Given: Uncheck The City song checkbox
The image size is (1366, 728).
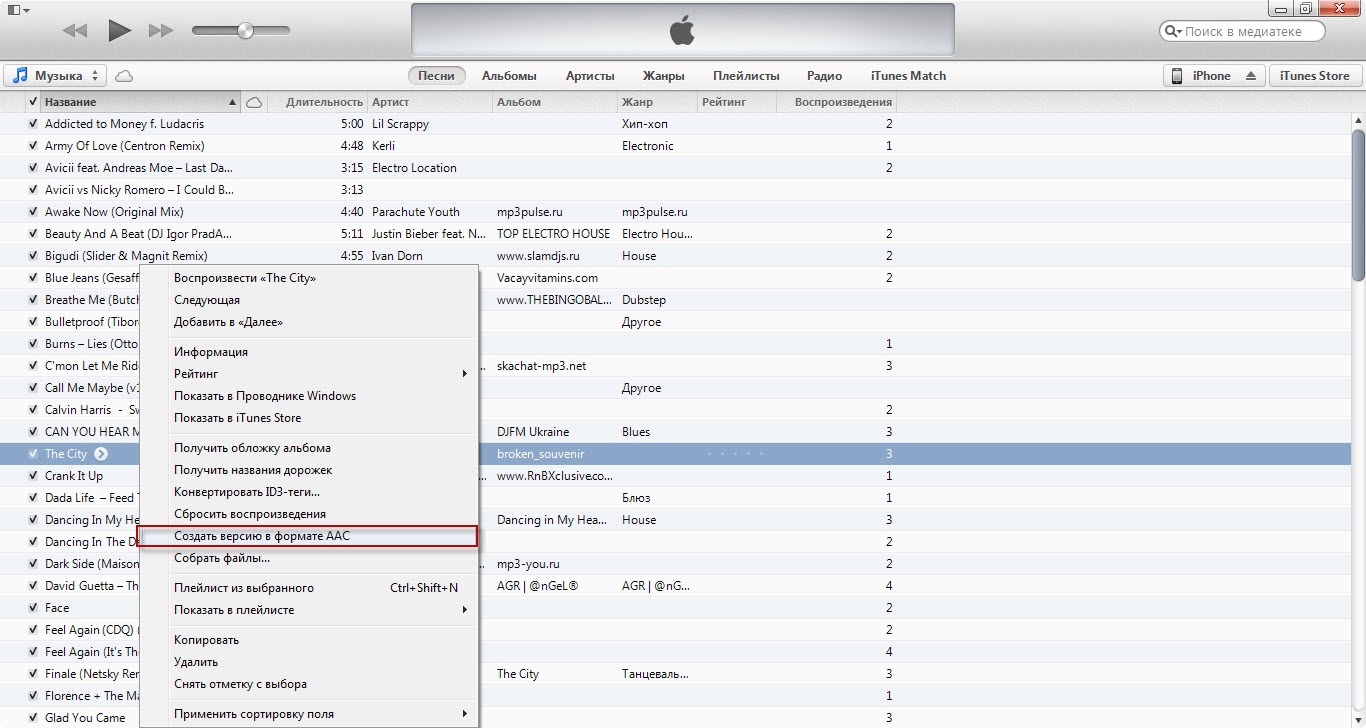Looking at the screenshot, I should click(x=33, y=454).
